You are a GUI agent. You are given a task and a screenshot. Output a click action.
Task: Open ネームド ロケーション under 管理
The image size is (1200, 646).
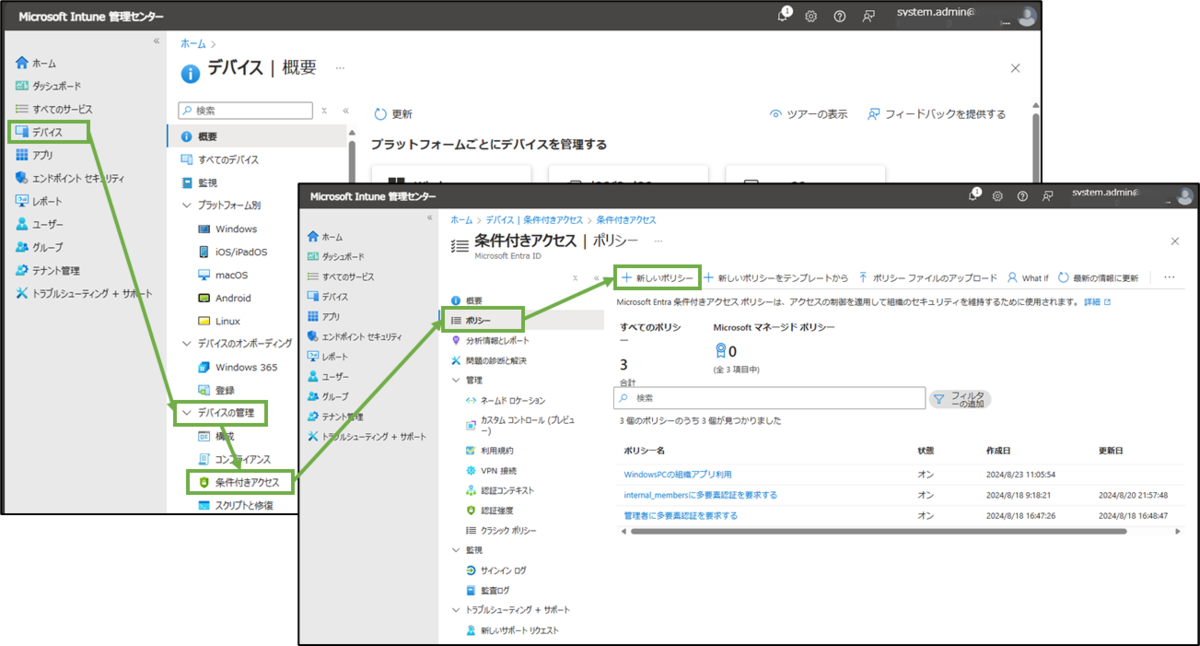click(505, 400)
